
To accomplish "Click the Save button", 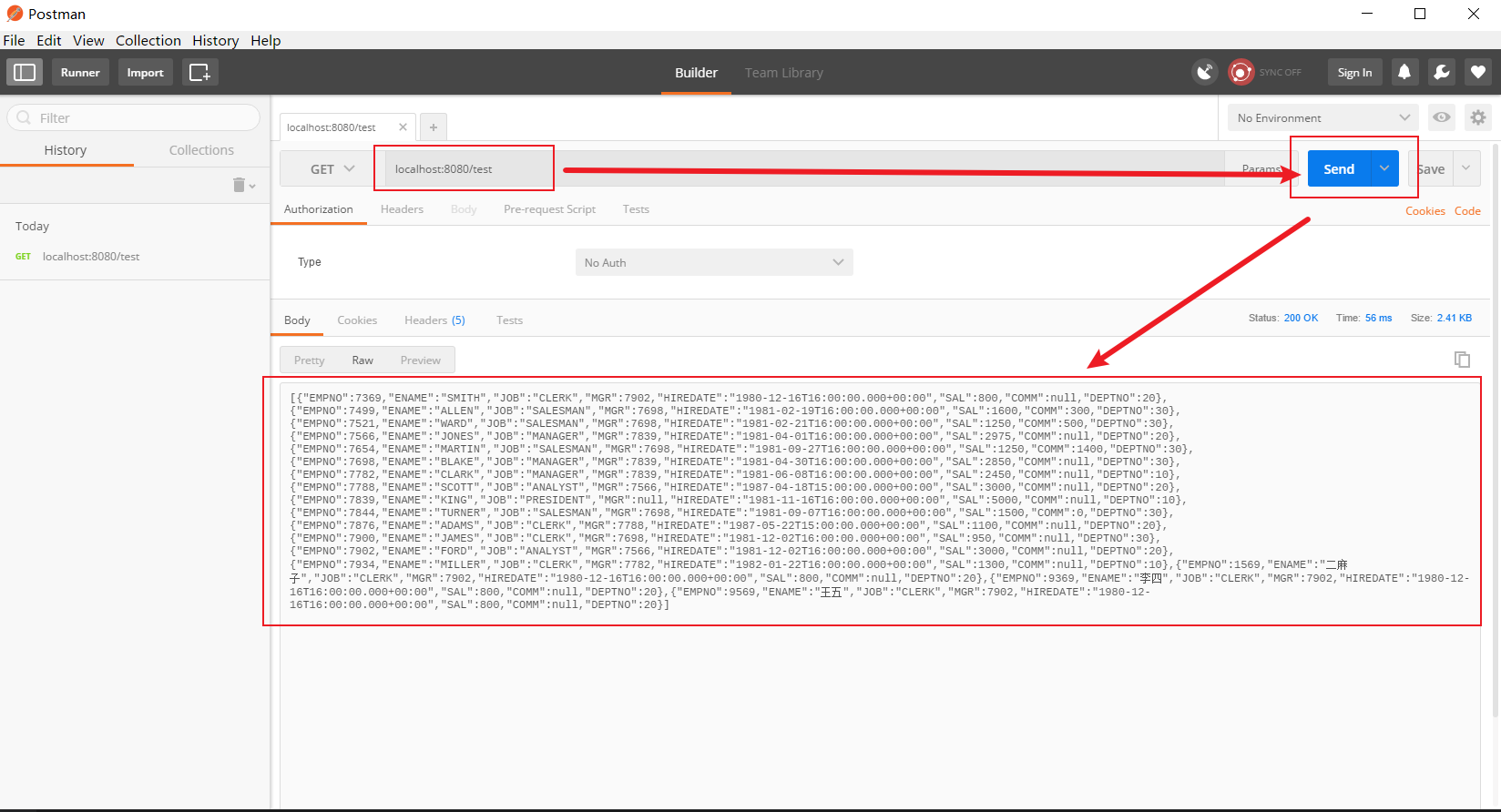I will pyautogui.click(x=1431, y=168).
